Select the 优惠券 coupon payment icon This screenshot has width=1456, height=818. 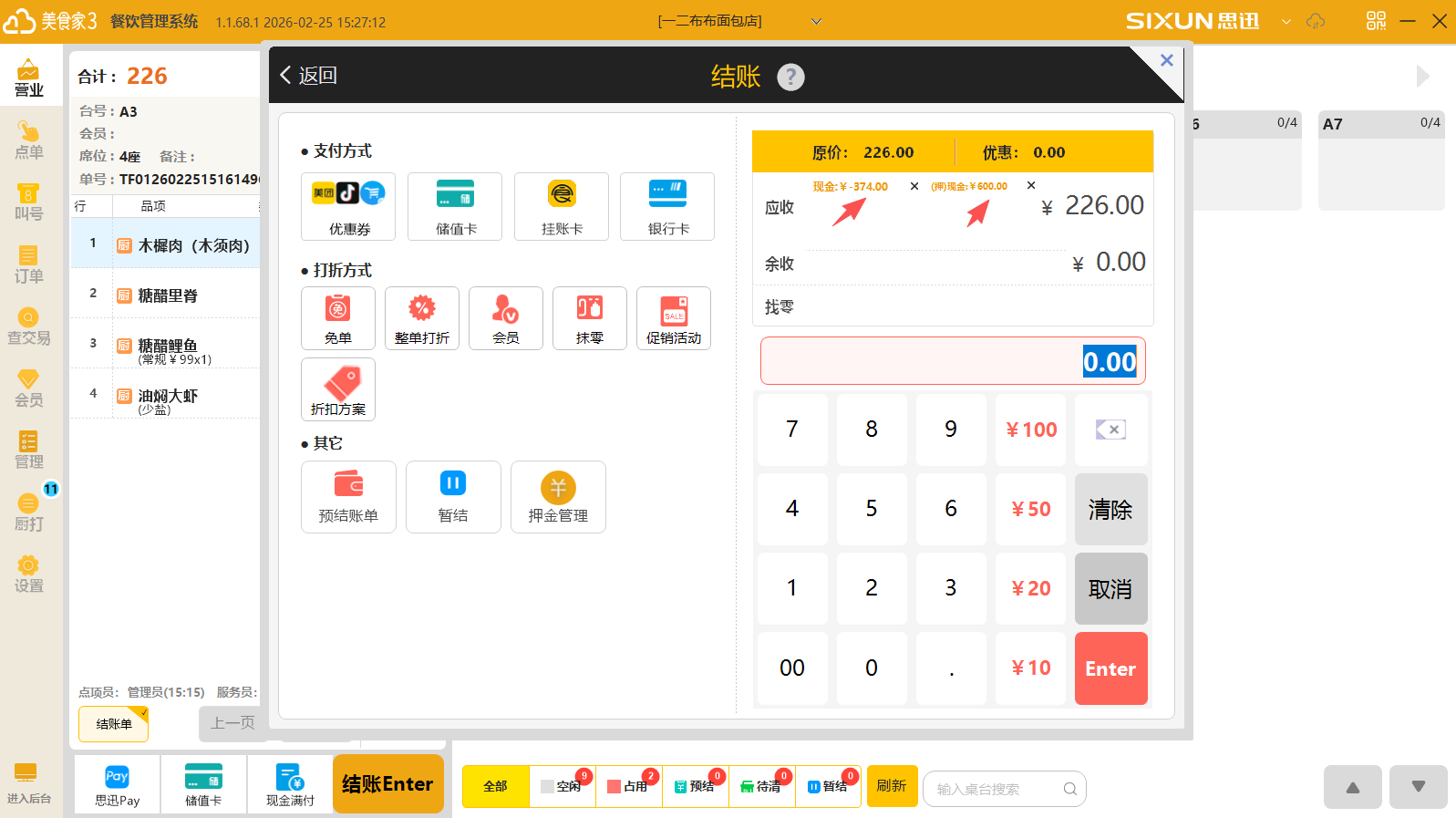[x=348, y=206]
